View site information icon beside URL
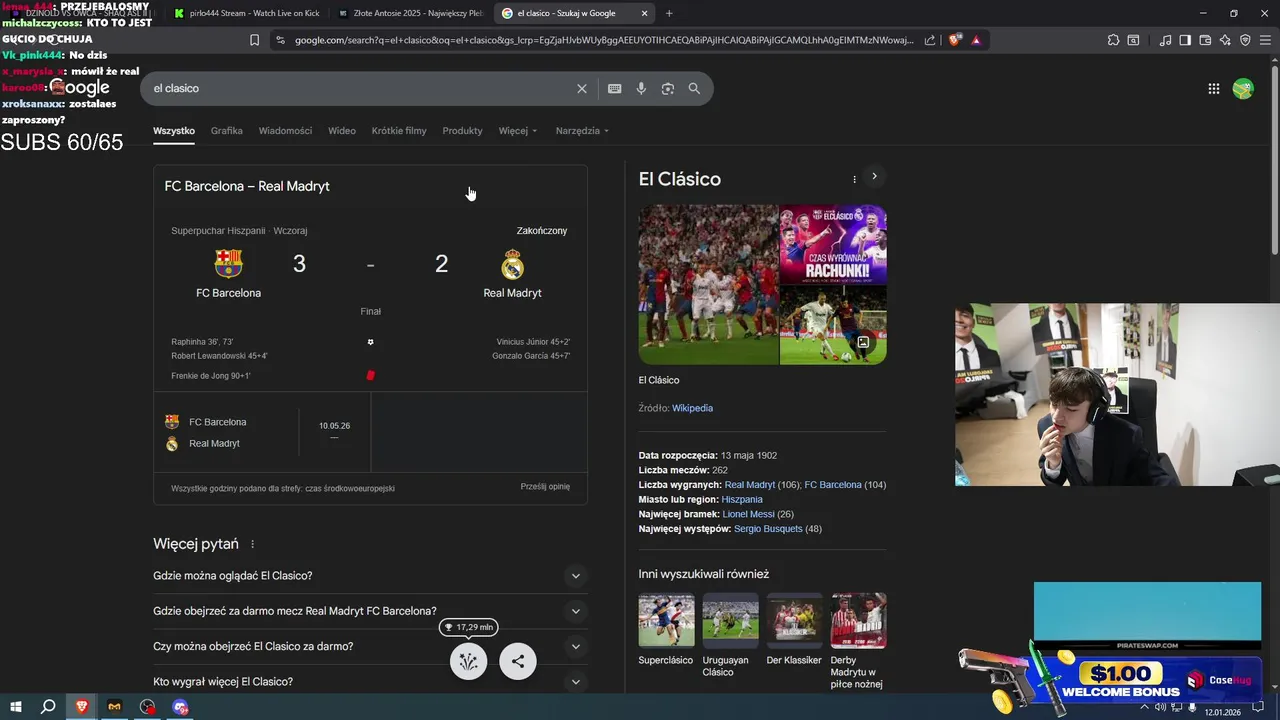Viewport: 1280px width, 720px height. [x=280, y=40]
